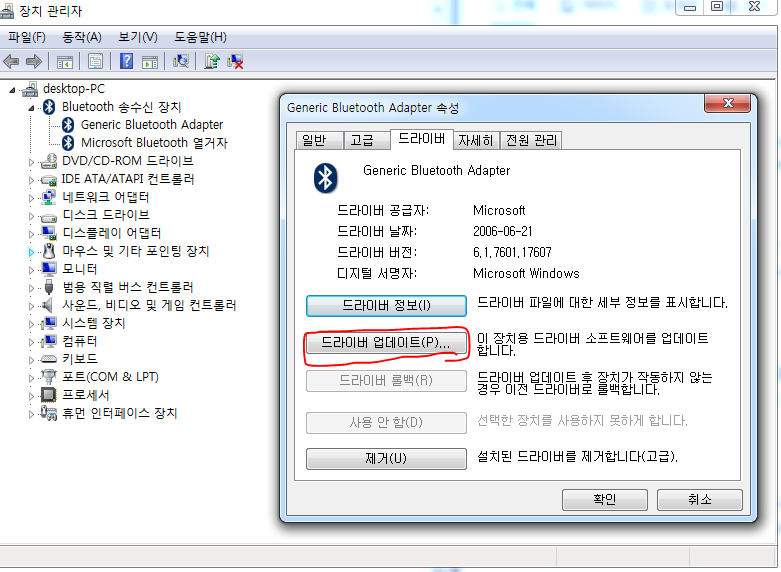Click the 디스크 드라이브 icon

(49, 216)
